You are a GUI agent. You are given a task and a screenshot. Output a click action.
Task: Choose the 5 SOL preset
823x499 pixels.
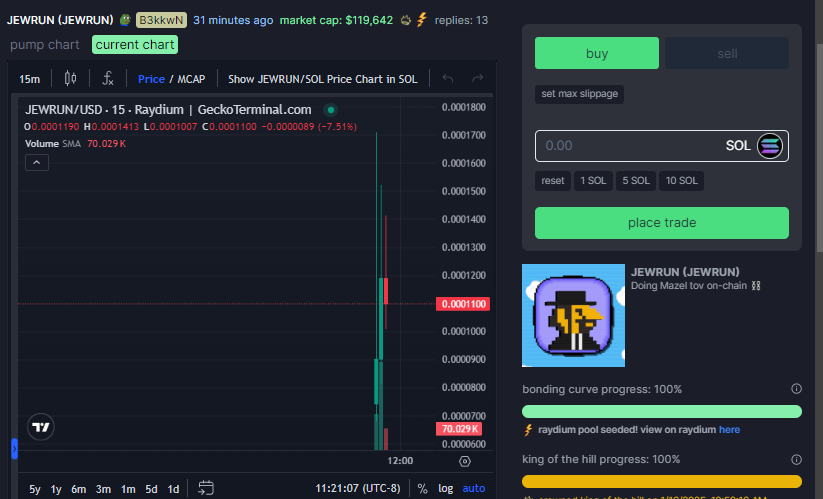click(636, 181)
